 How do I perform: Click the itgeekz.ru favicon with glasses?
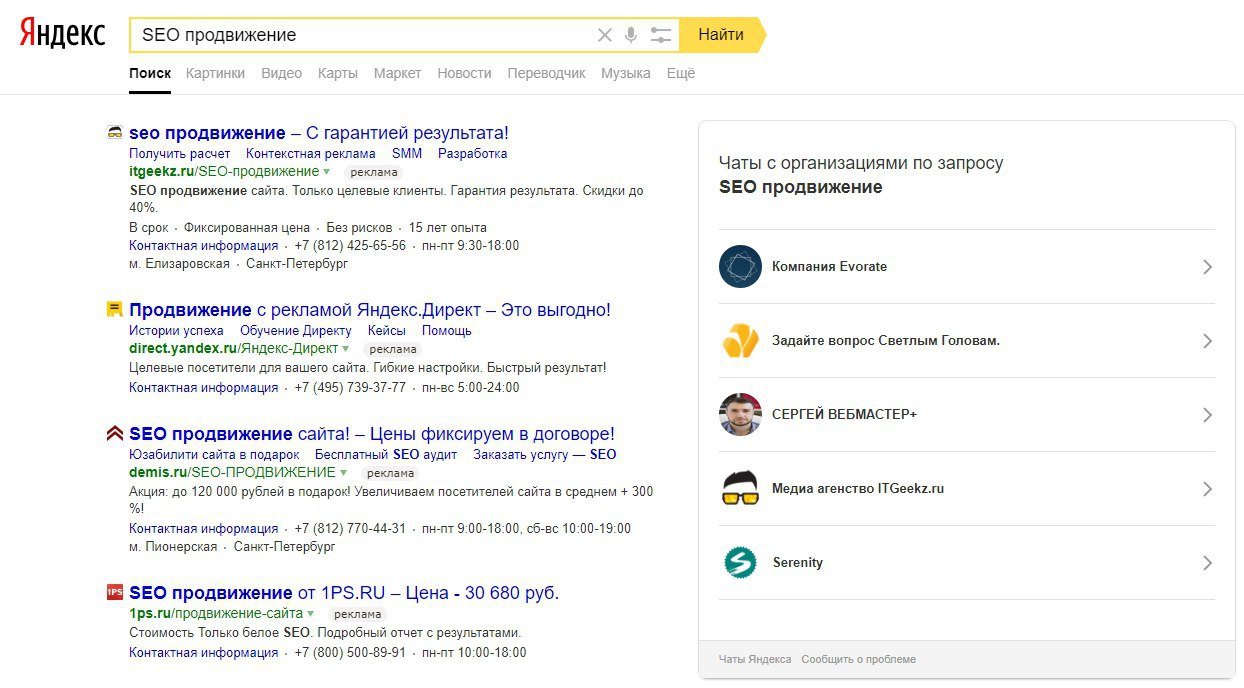[x=115, y=132]
